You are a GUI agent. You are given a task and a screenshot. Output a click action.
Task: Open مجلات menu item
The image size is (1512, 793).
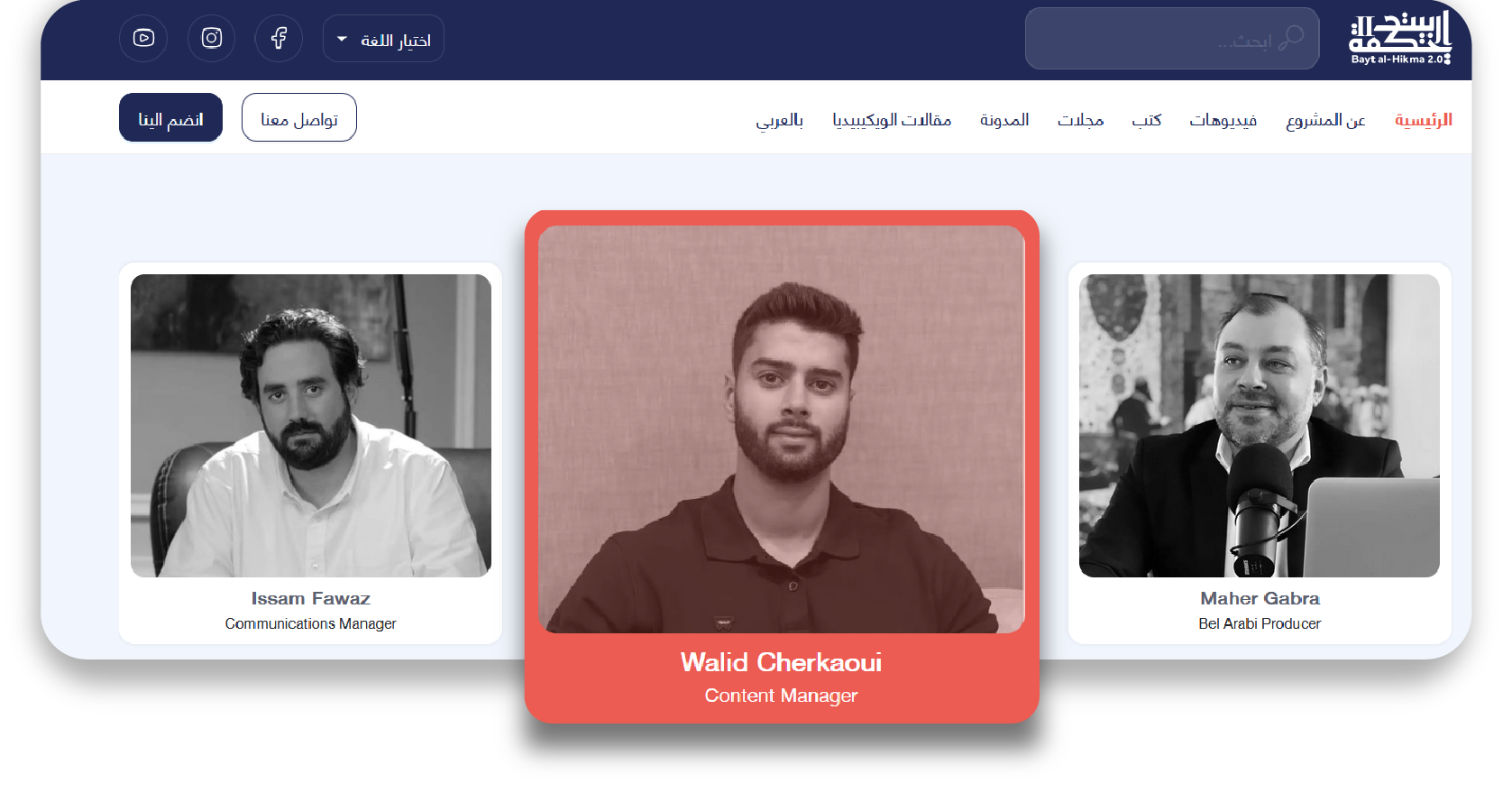coord(1081,120)
